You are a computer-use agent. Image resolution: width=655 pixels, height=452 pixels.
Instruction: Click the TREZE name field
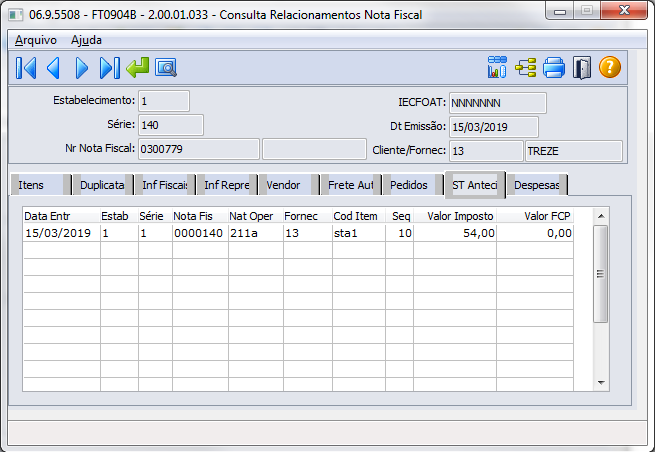click(574, 151)
